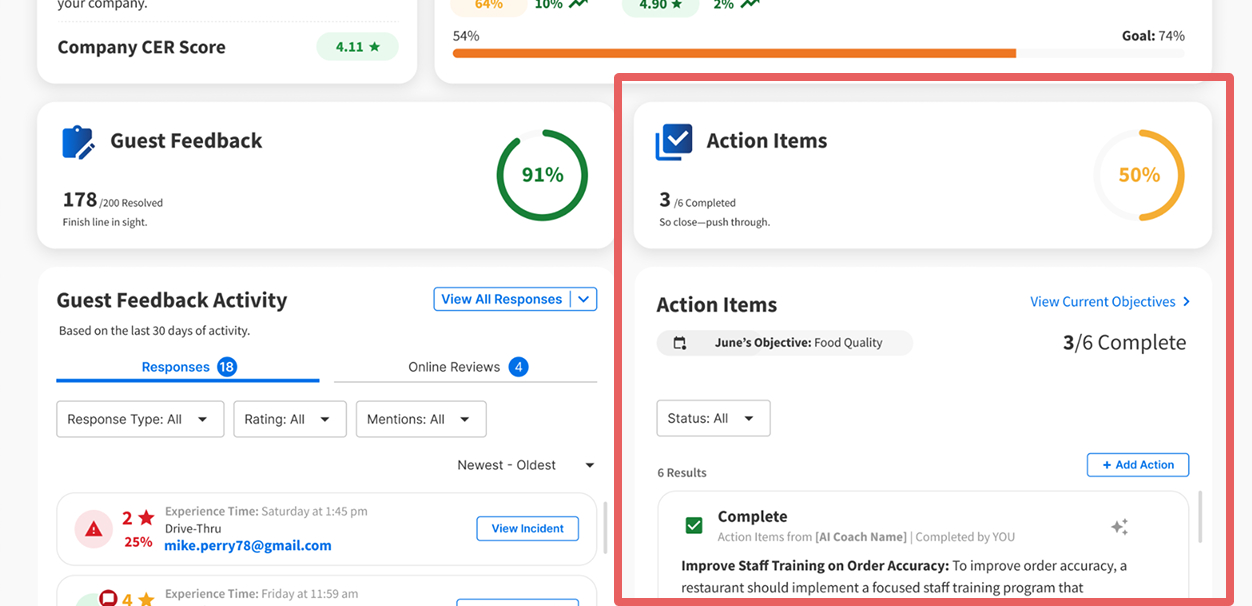Click the 18 badge on Responses tab

tap(227, 367)
